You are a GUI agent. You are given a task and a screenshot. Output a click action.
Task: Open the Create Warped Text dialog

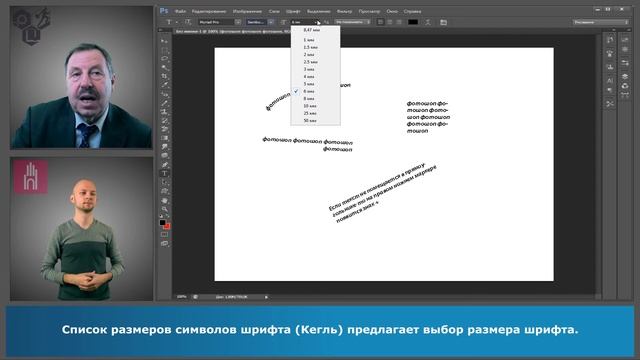tap(428, 22)
